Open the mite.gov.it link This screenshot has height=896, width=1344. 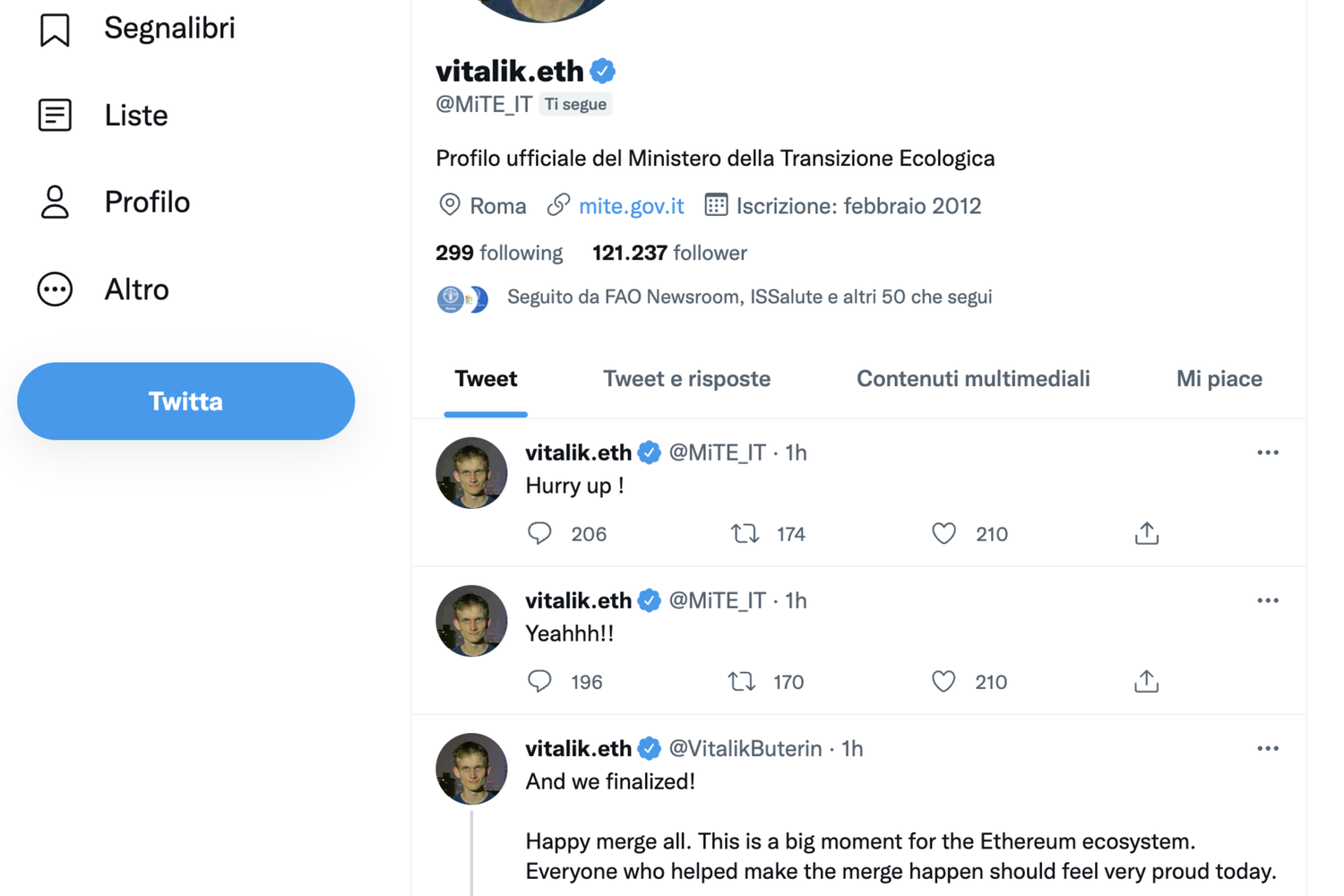(631, 206)
